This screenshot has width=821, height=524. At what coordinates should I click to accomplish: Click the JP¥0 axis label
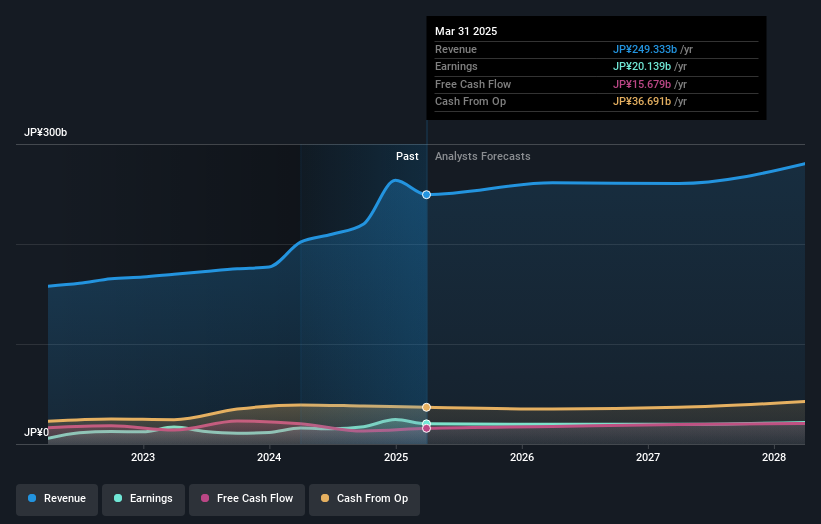click(x=36, y=432)
